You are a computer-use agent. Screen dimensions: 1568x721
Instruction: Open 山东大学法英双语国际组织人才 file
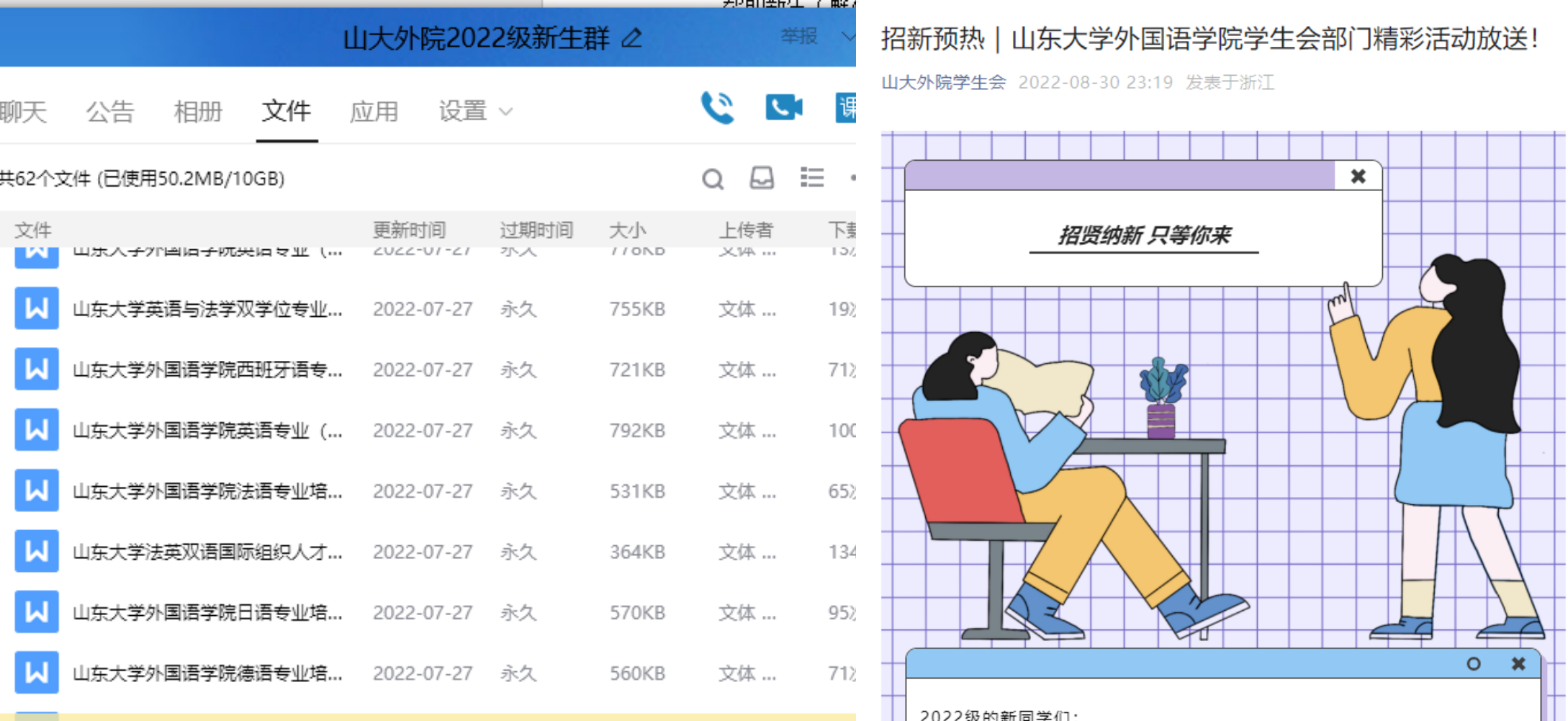[207, 552]
